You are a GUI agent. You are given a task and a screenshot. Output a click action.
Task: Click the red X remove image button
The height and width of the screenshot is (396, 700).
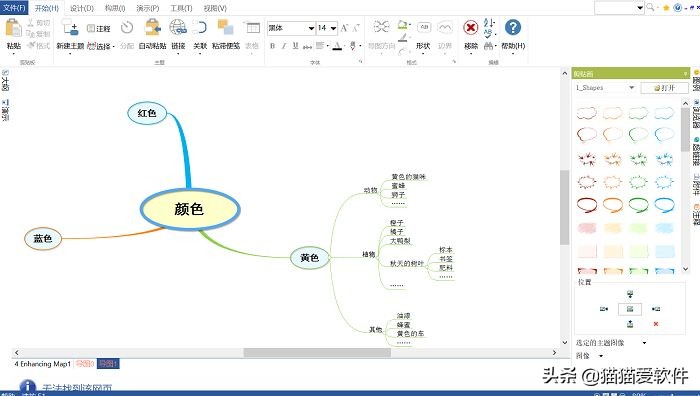656,324
